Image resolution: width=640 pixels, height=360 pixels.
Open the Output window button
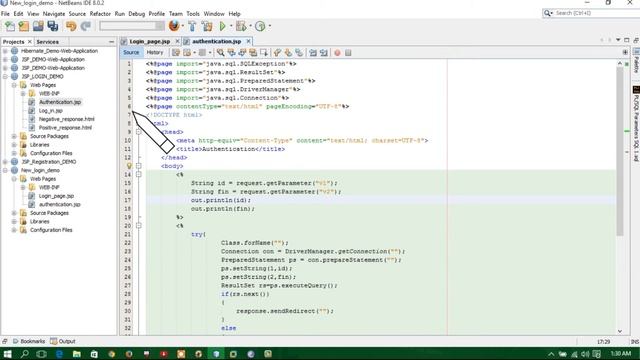pyautogui.click(x=63, y=341)
